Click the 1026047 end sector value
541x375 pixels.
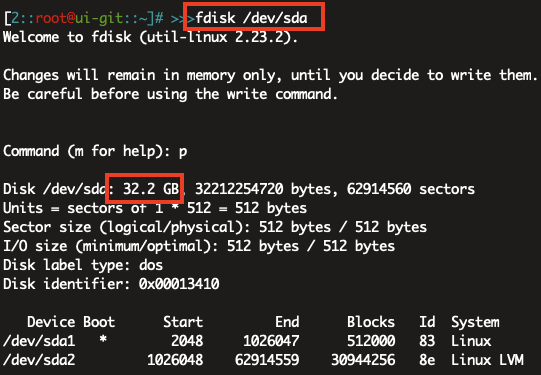point(271,341)
